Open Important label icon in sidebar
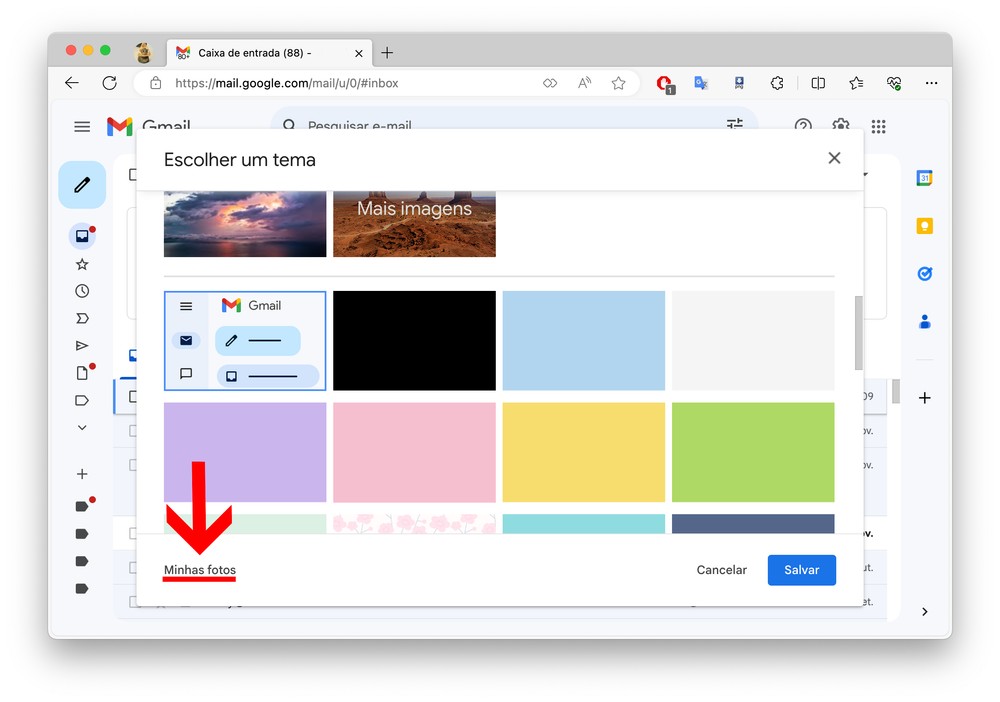Screen dimensions: 1000x702 (82, 318)
